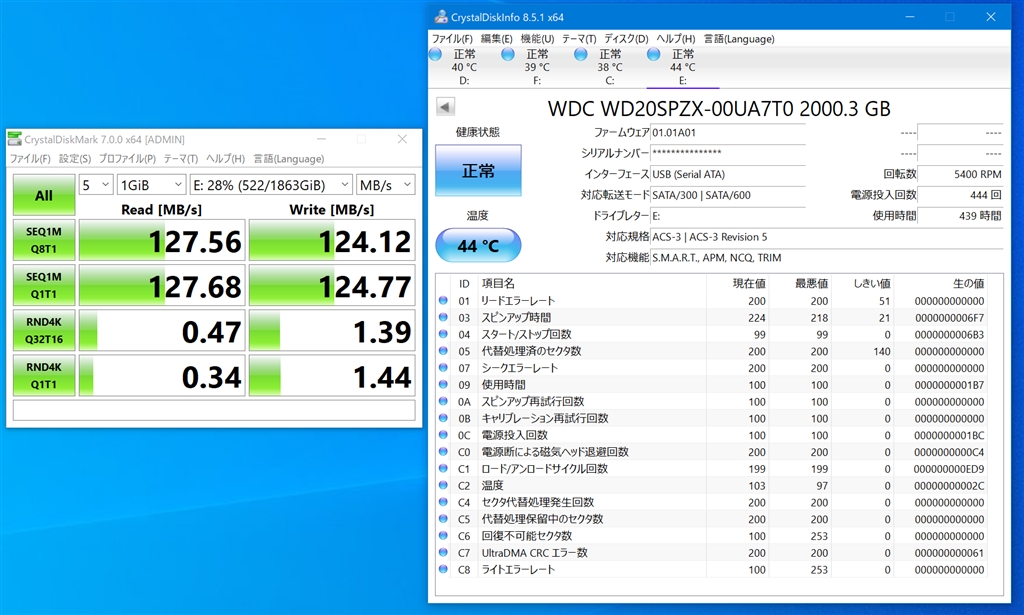Open the drive selector showing E: 28%
The width and height of the screenshot is (1024, 615).
(x=271, y=185)
